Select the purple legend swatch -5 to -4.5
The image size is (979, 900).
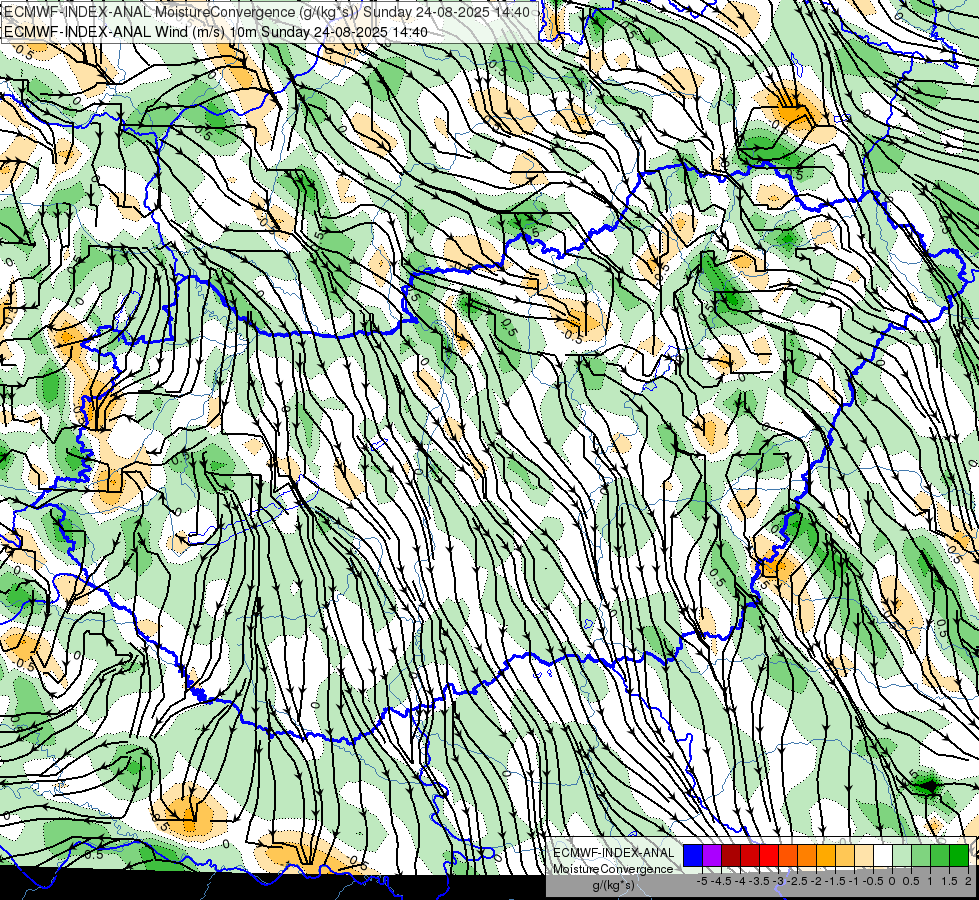pyautogui.click(x=712, y=856)
